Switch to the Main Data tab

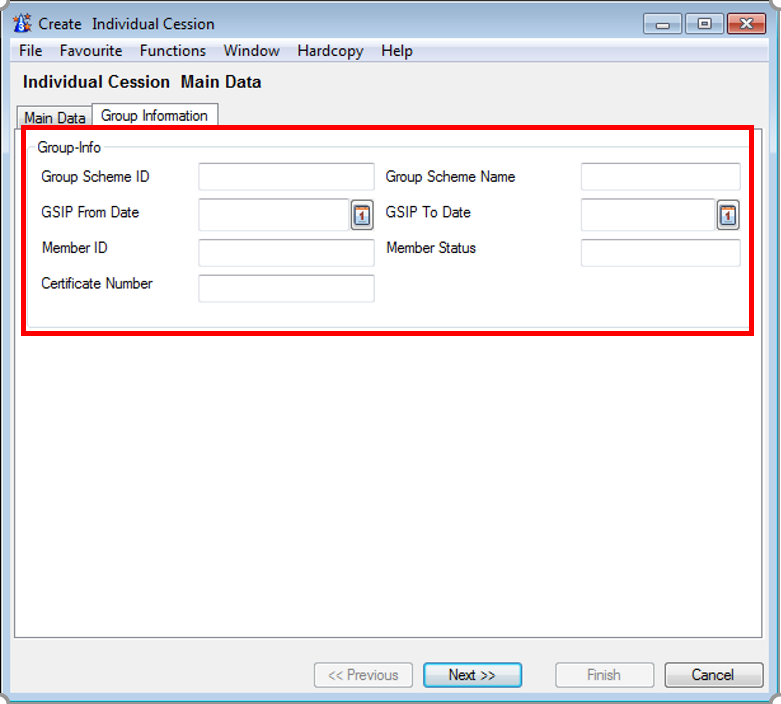tap(55, 118)
